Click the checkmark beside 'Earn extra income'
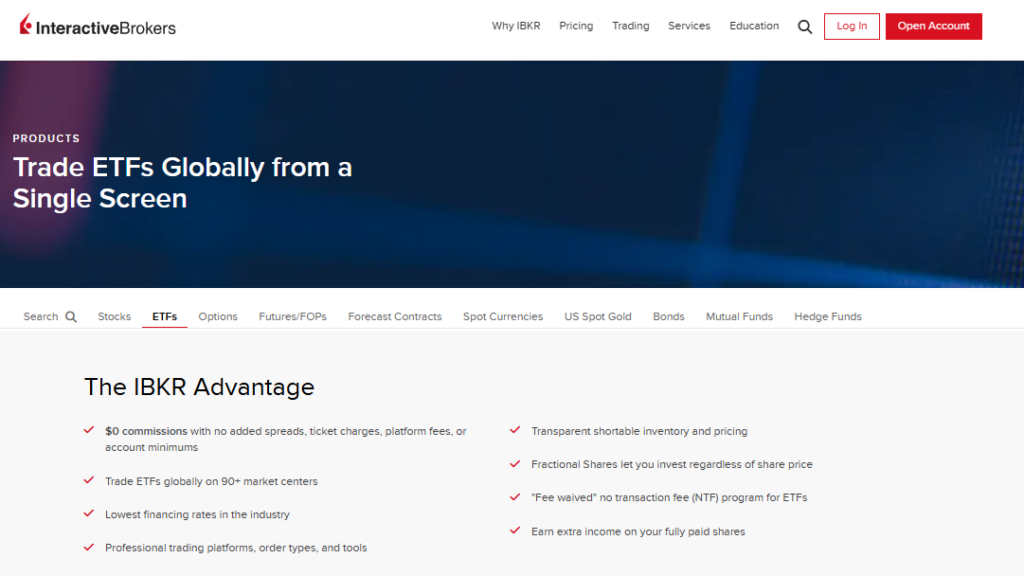This screenshot has width=1024, height=576. [515, 530]
